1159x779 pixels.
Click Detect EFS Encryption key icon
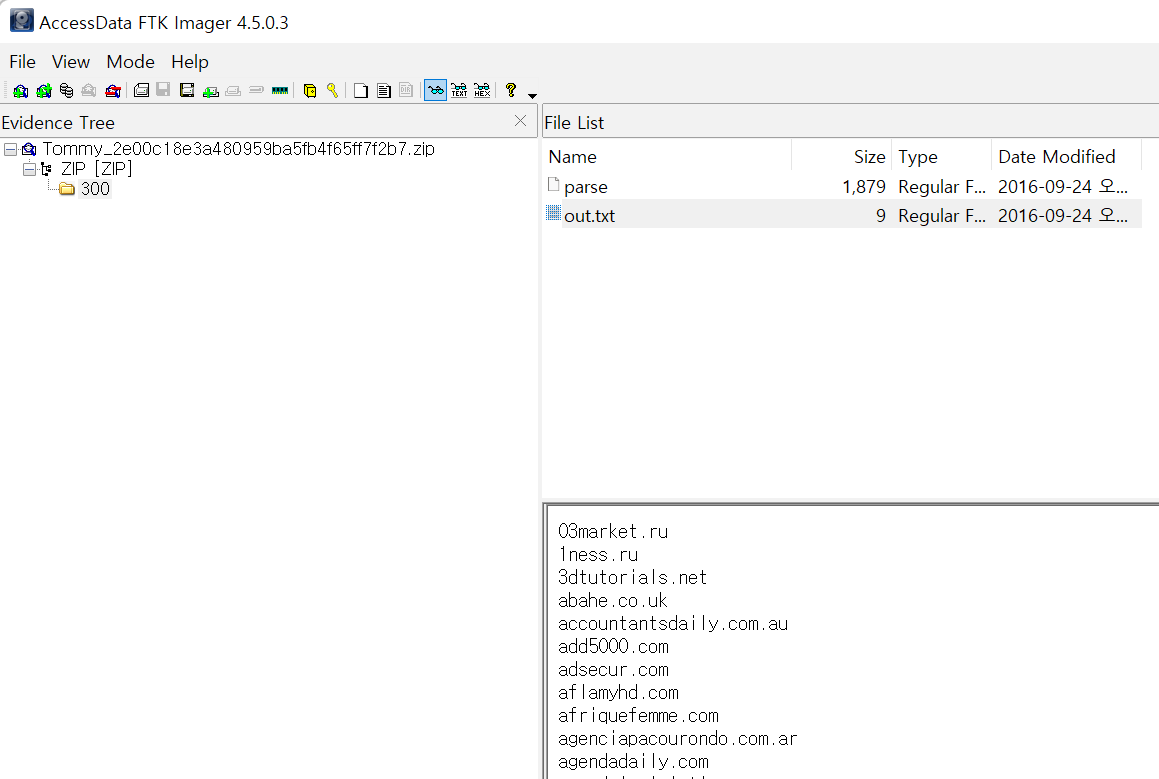tap(333, 90)
